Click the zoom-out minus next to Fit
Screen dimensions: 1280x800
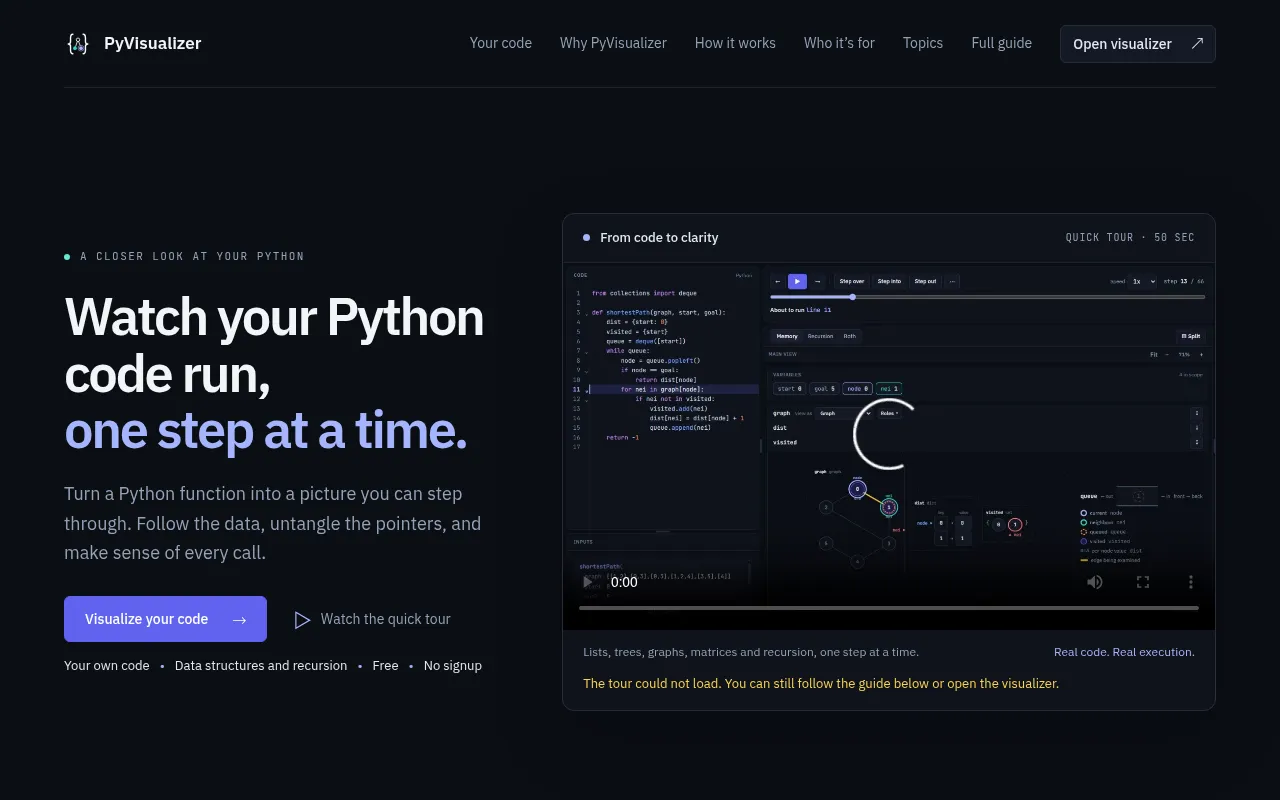click(1166, 354)
